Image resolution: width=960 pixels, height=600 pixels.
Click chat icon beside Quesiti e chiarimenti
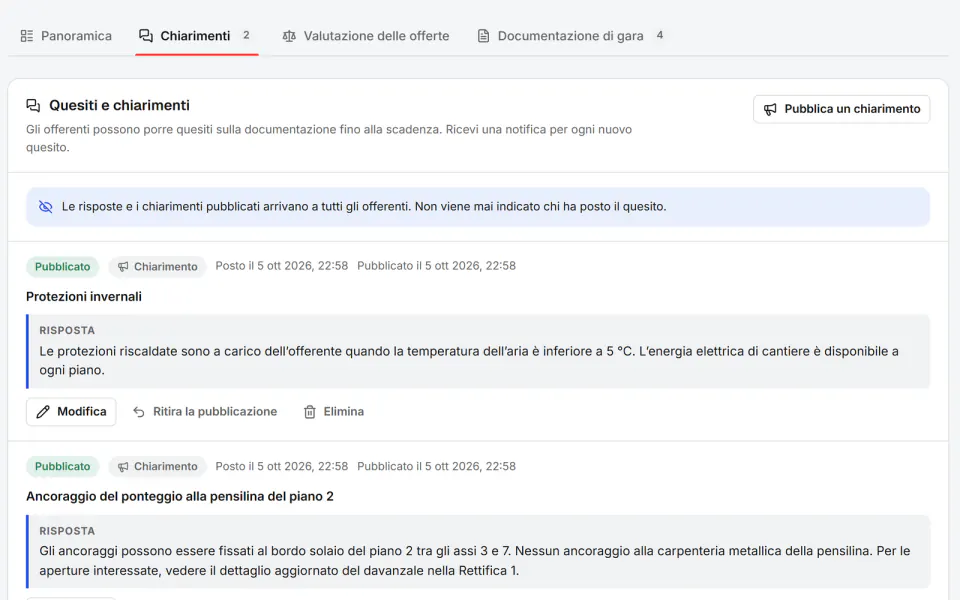click(x=33, y=105)
